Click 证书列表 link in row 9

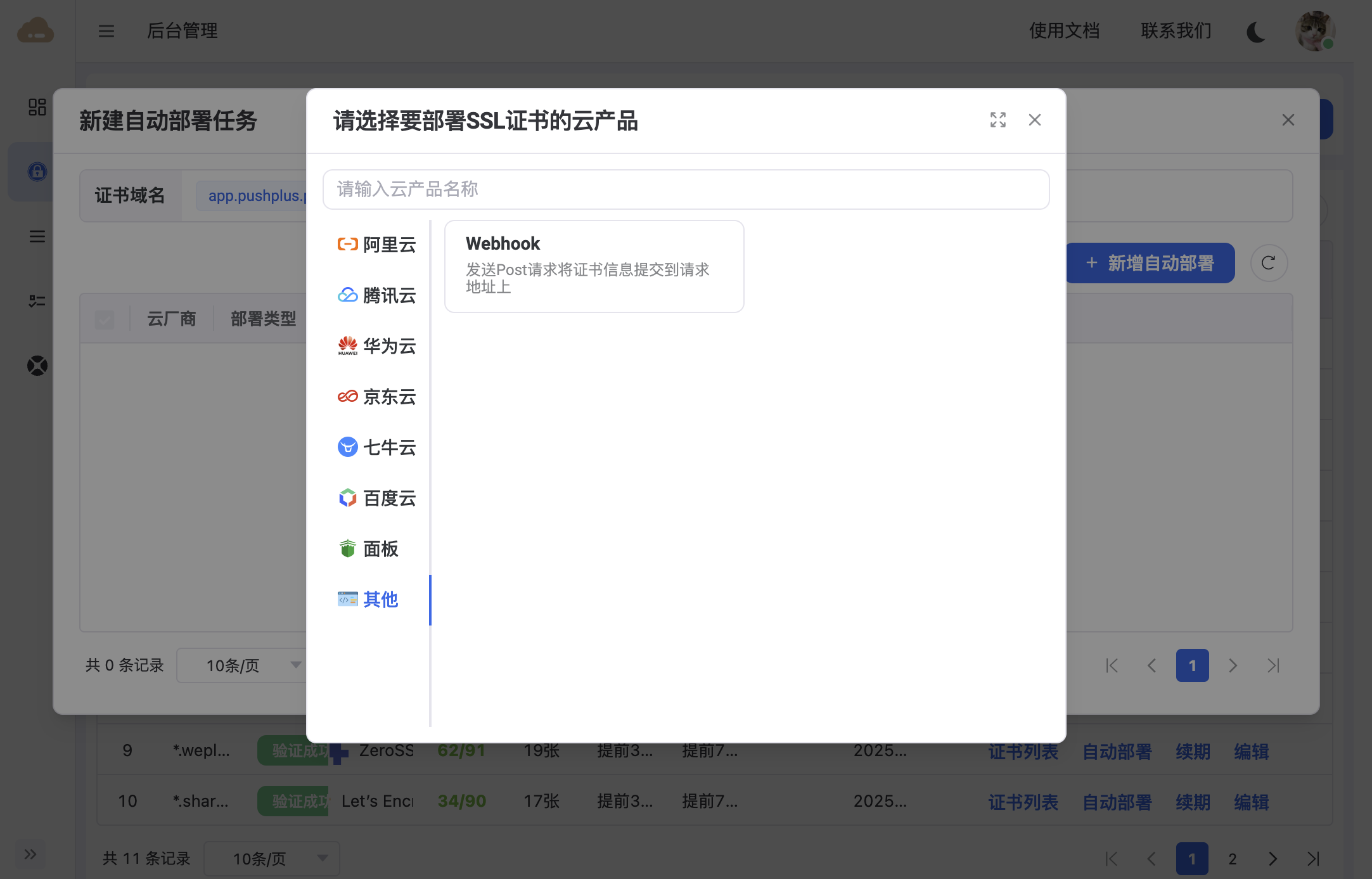click(1023, 752)
